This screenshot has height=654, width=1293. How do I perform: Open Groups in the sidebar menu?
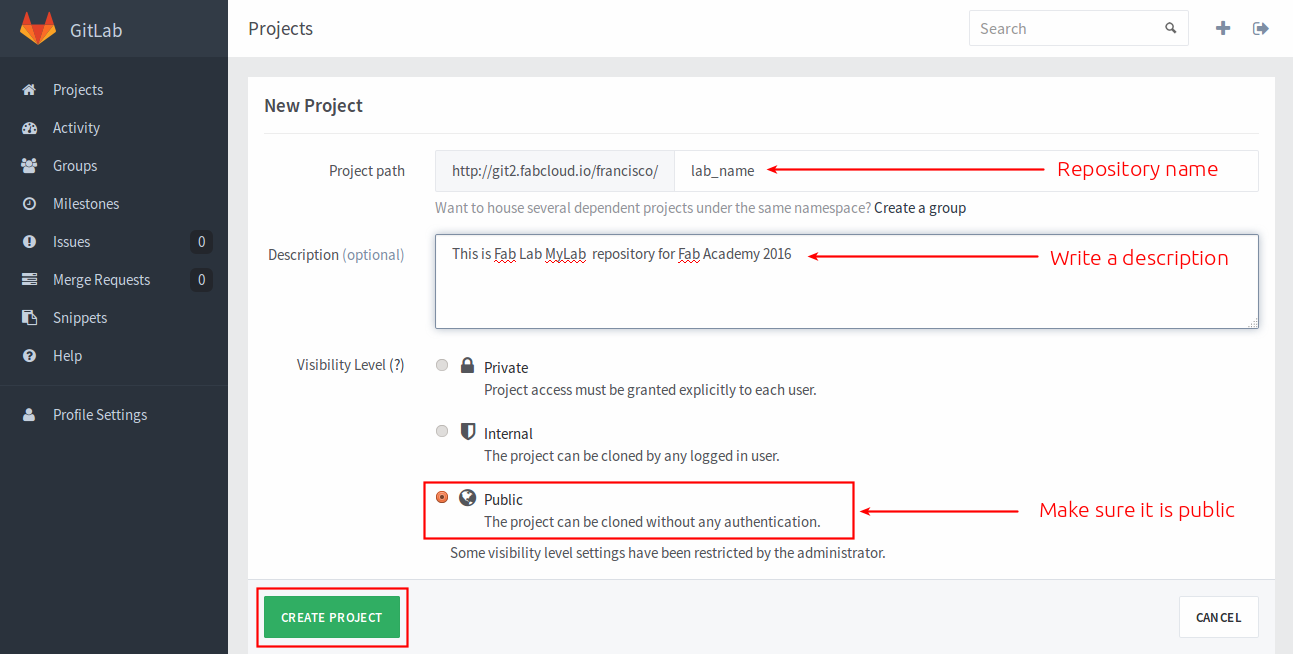pos(114,166)
